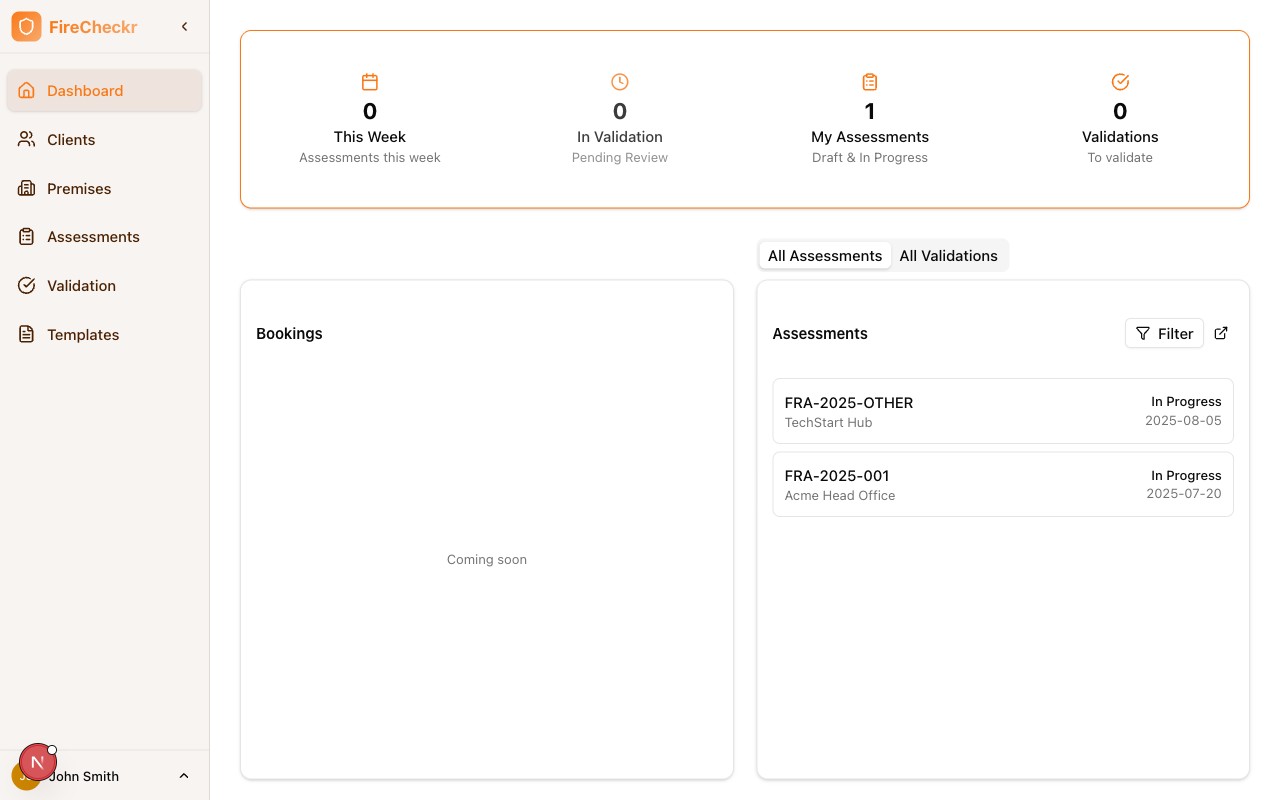Image resolution: width=1280 pixels, height=800 pixels.
Task: Select the All Assessments tab
Action: point(824,256)
